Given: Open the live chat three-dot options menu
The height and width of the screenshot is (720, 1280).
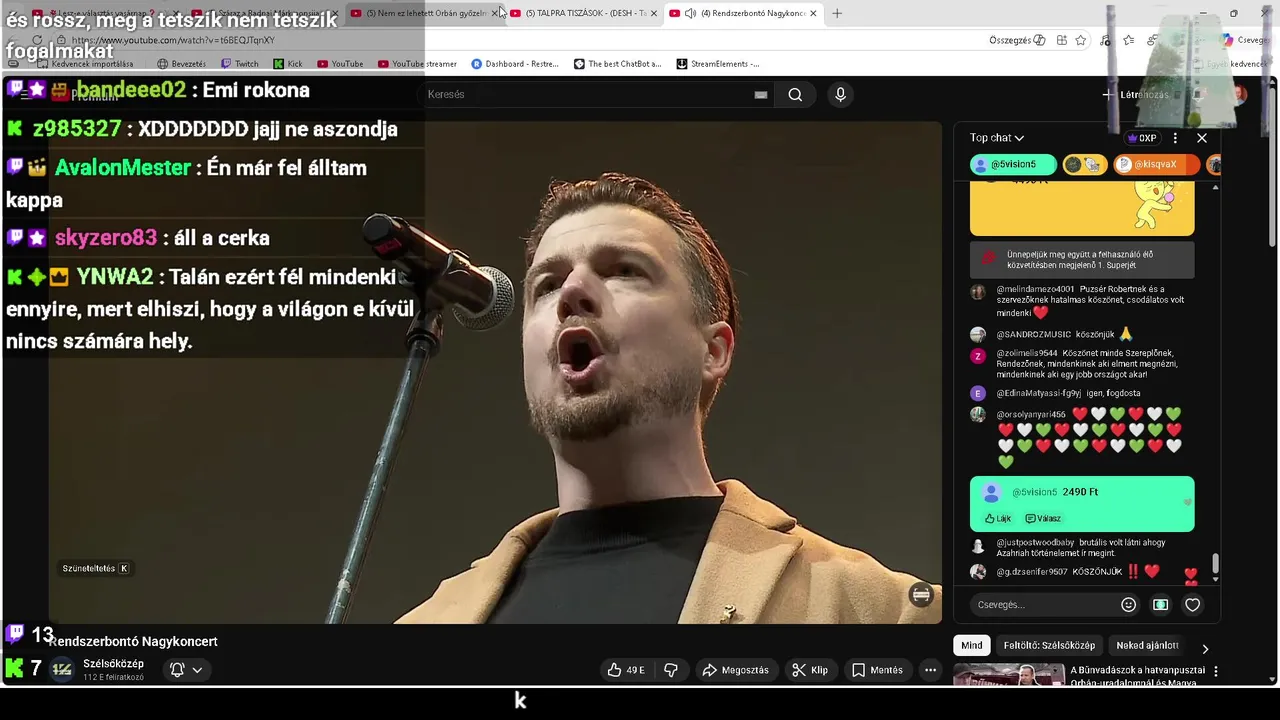Looking at the screenshot, I should point(1175,138).
